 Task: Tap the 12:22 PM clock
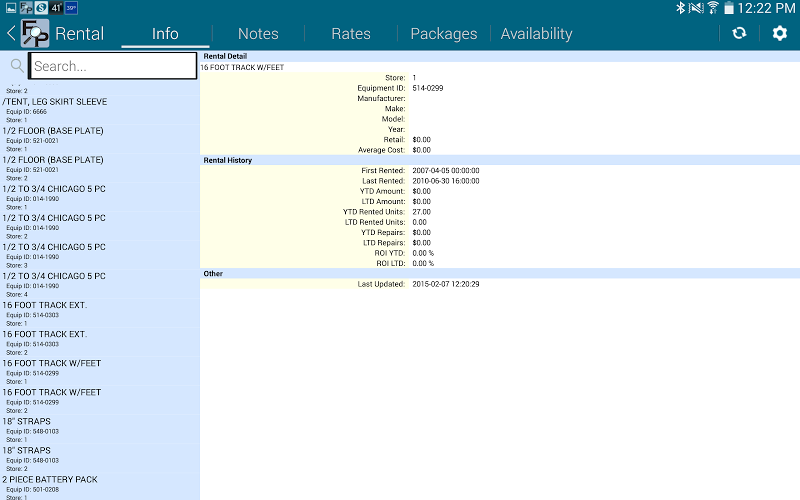[x=766, y=8]
